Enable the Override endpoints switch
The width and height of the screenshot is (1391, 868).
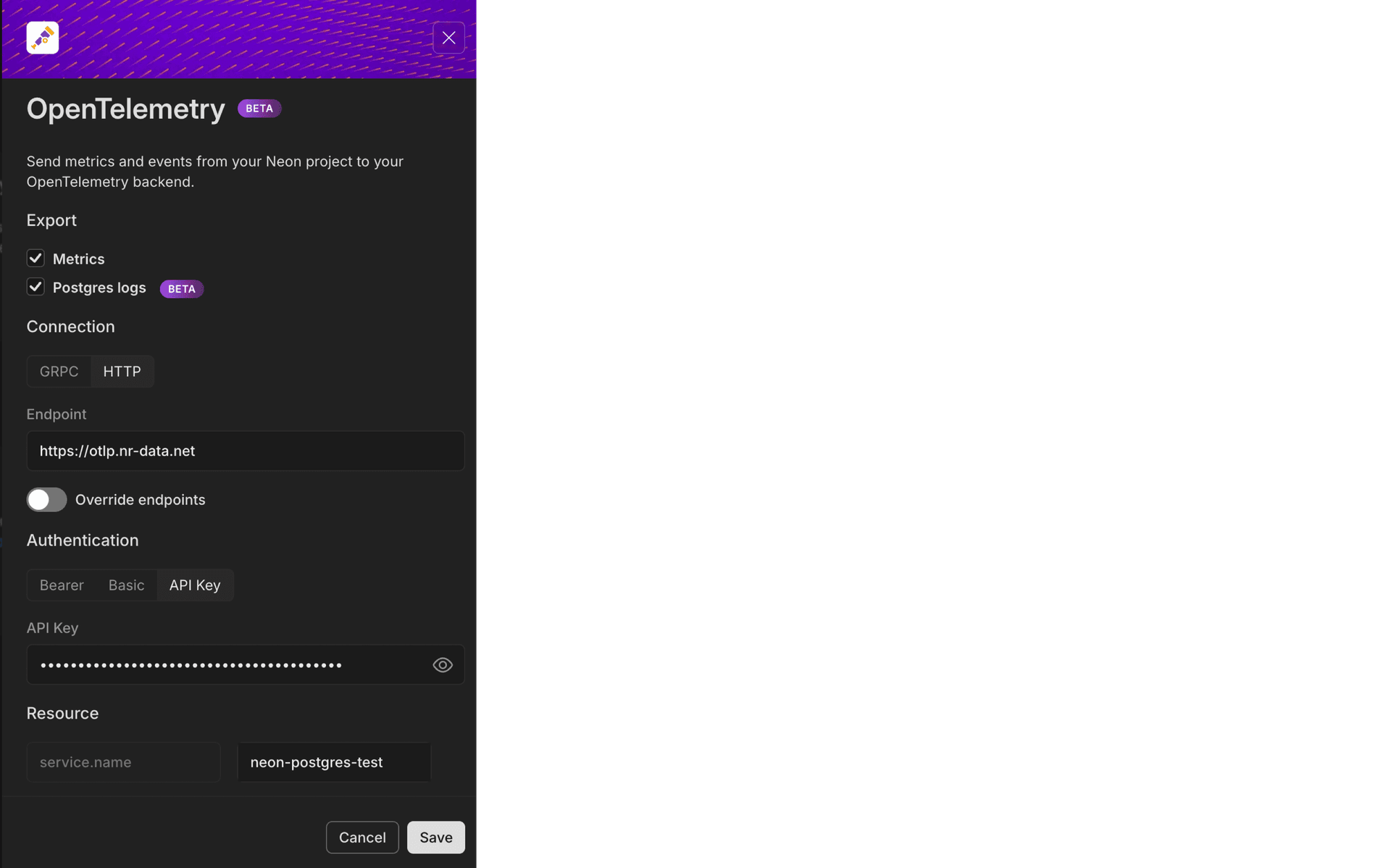pyautogui.click(x=46, y=499)
